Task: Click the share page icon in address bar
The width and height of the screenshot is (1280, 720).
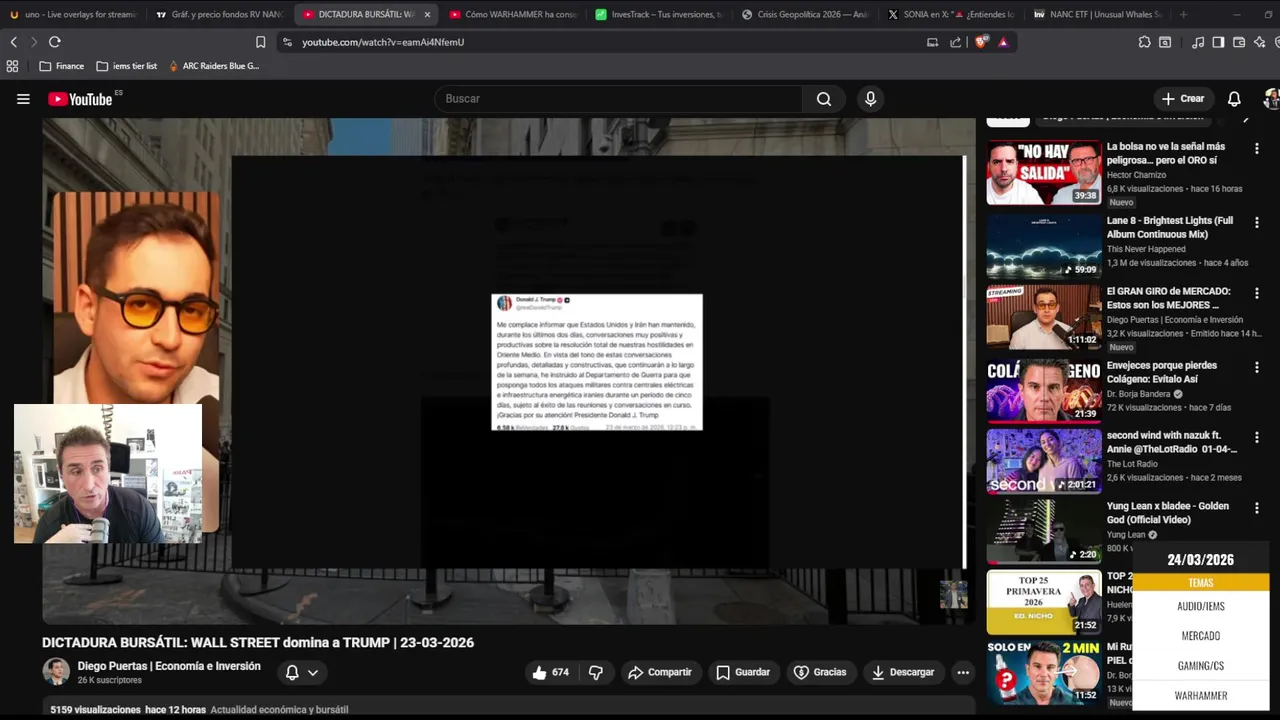Action: (x=955, y=42)
